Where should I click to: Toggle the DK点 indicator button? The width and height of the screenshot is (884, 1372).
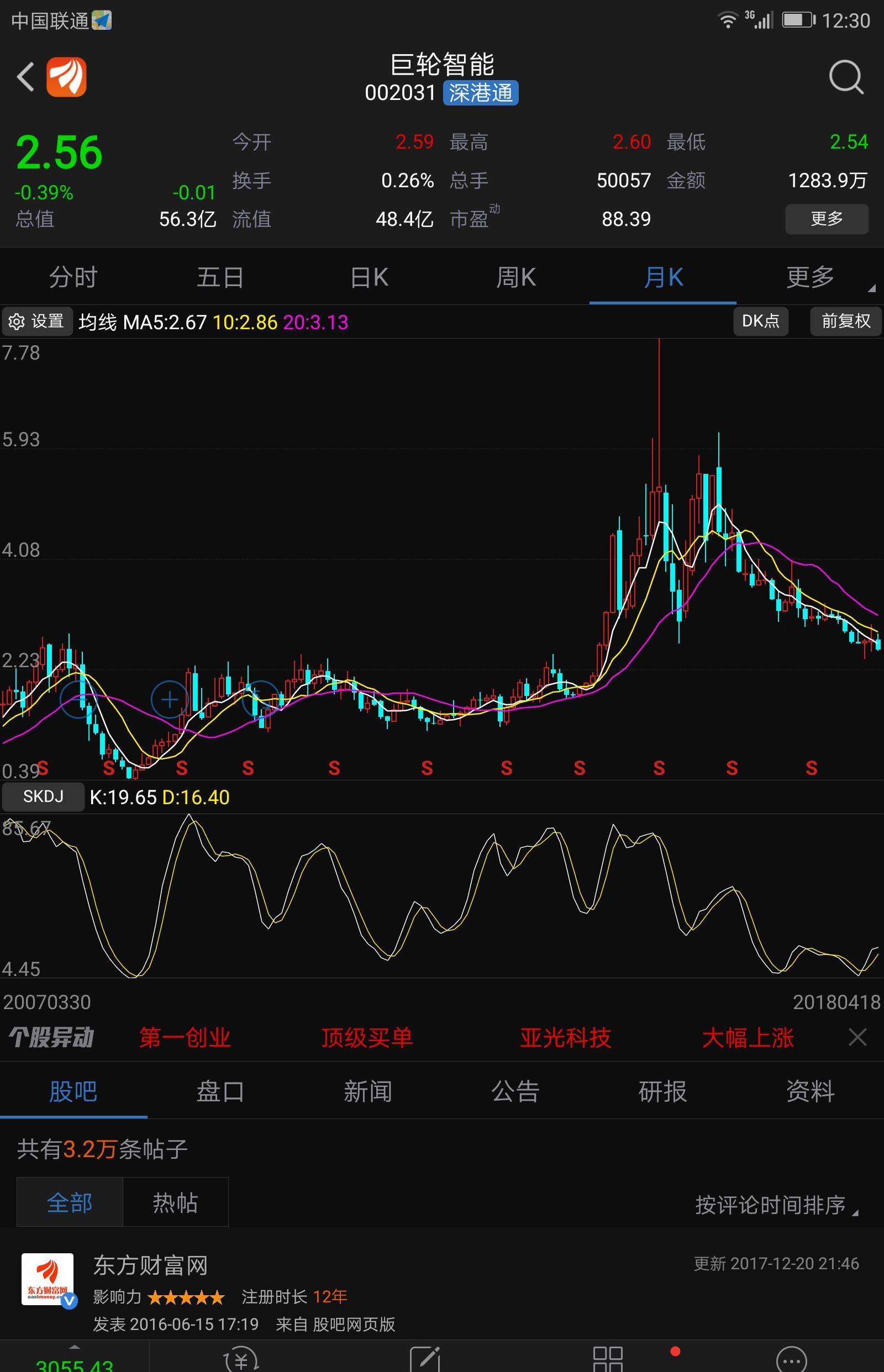[761, 321]
